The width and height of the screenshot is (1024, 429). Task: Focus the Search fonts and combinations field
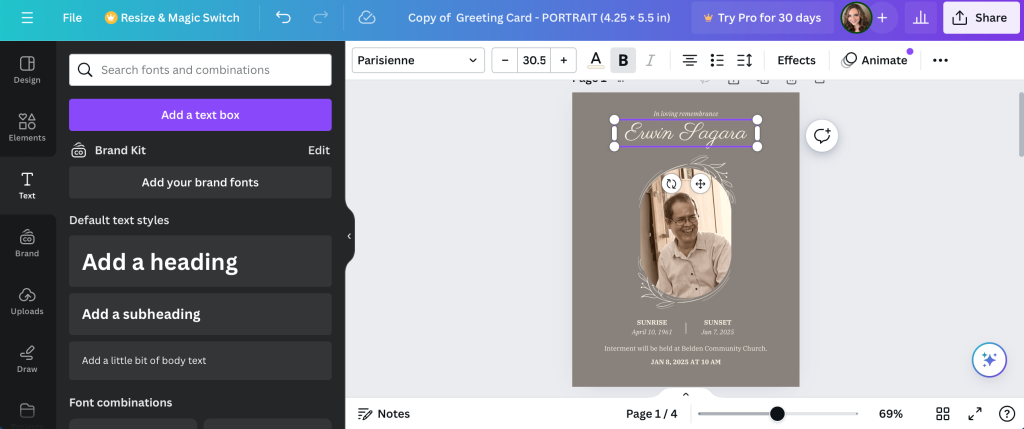pos(200,70)
